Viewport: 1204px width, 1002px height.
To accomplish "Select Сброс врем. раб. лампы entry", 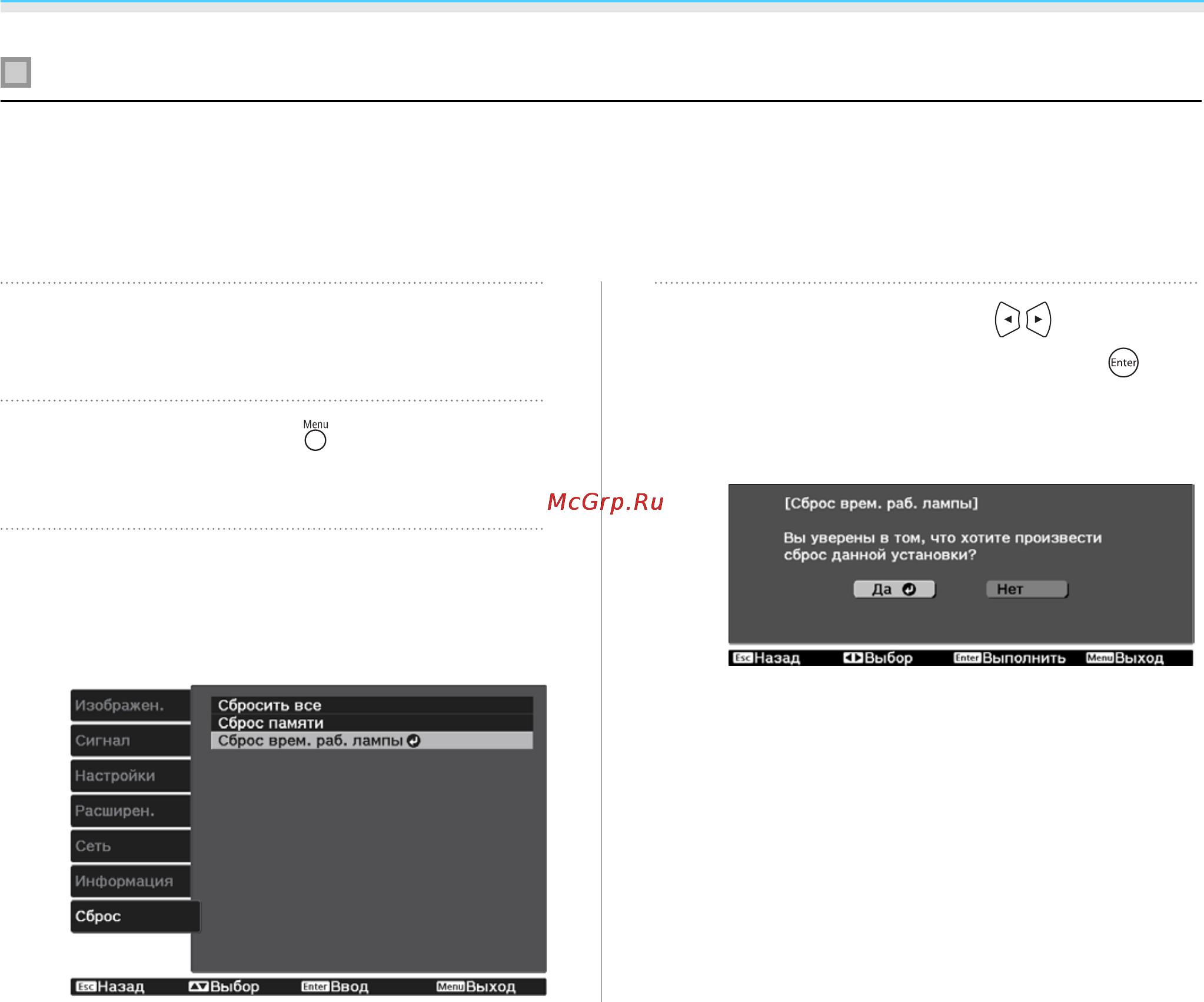I will pos(372,741).
